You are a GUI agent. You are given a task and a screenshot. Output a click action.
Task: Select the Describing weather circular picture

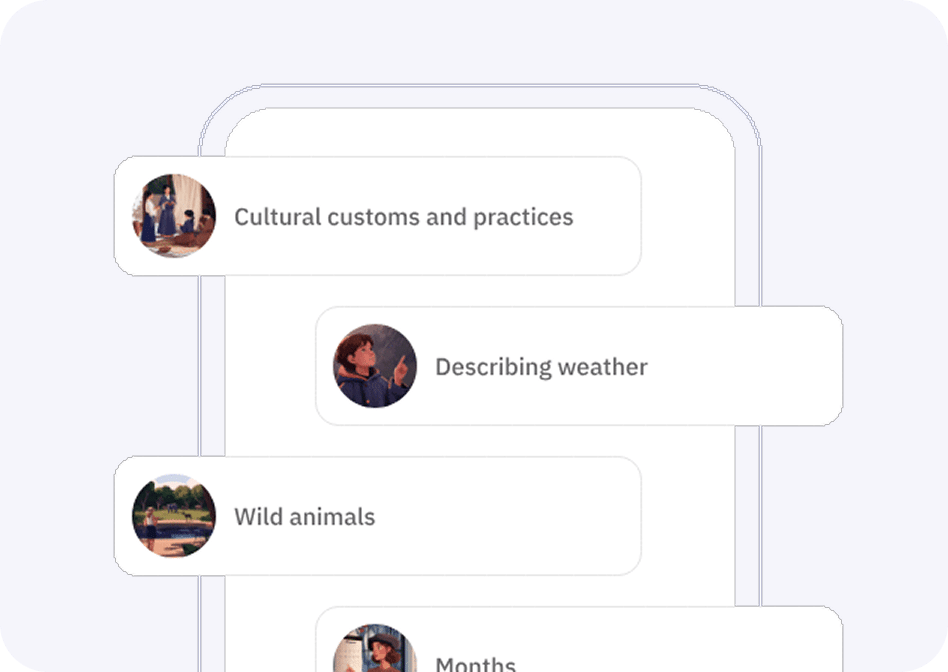pyautogui.click(x=375, y=366)
